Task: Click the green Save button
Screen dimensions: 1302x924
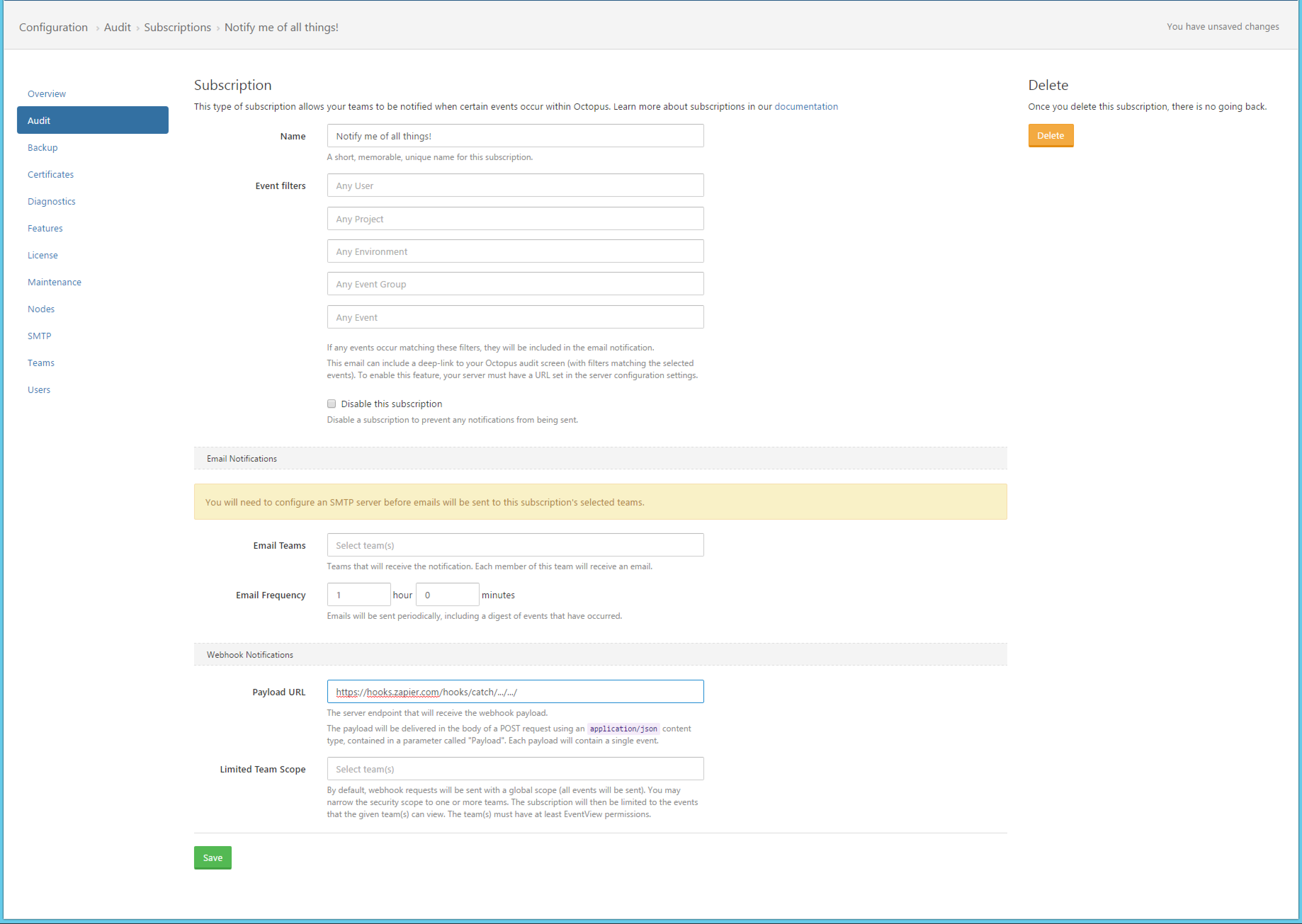Action: click(213, 857)
